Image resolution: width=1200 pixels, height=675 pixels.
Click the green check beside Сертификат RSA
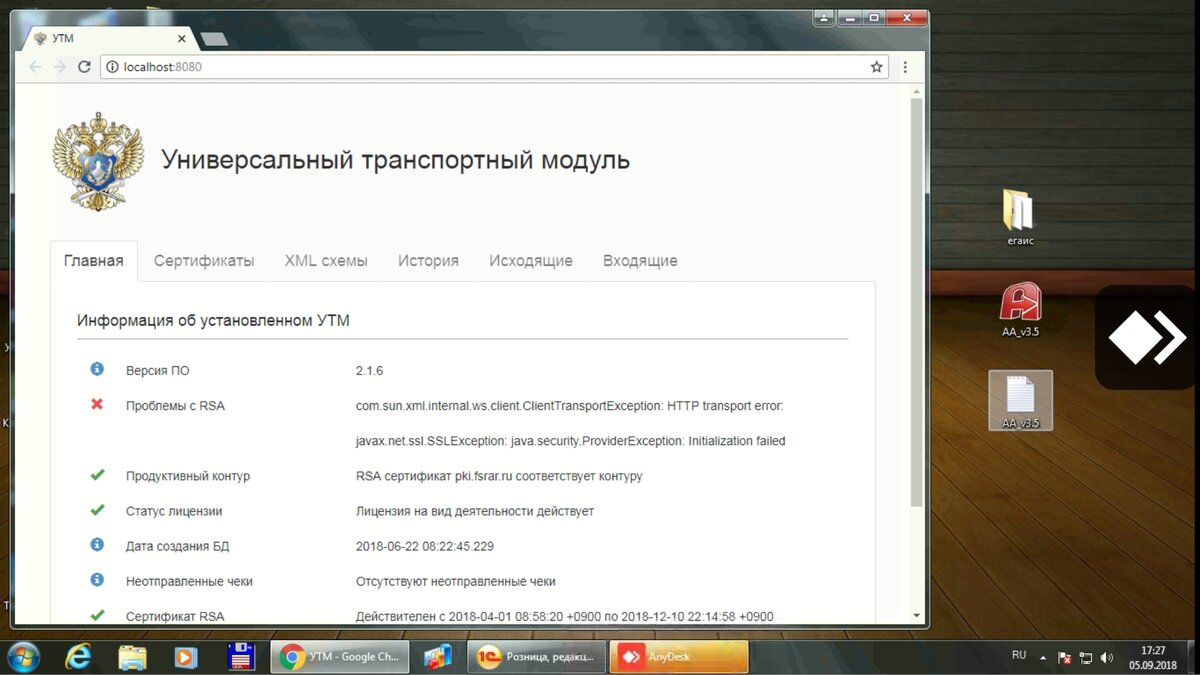click(x=97, y=615)
